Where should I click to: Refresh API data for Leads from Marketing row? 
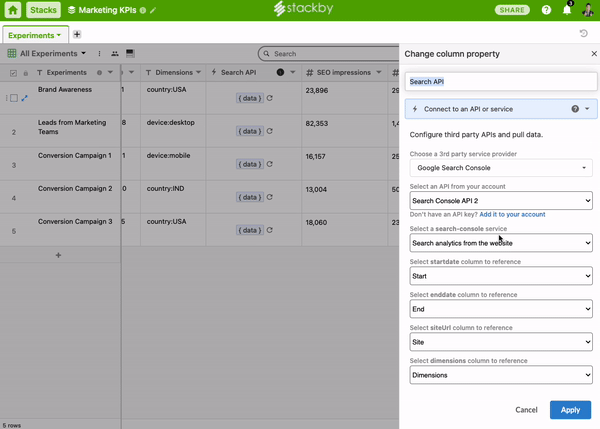pyautogui.click(x=270, y=131)
